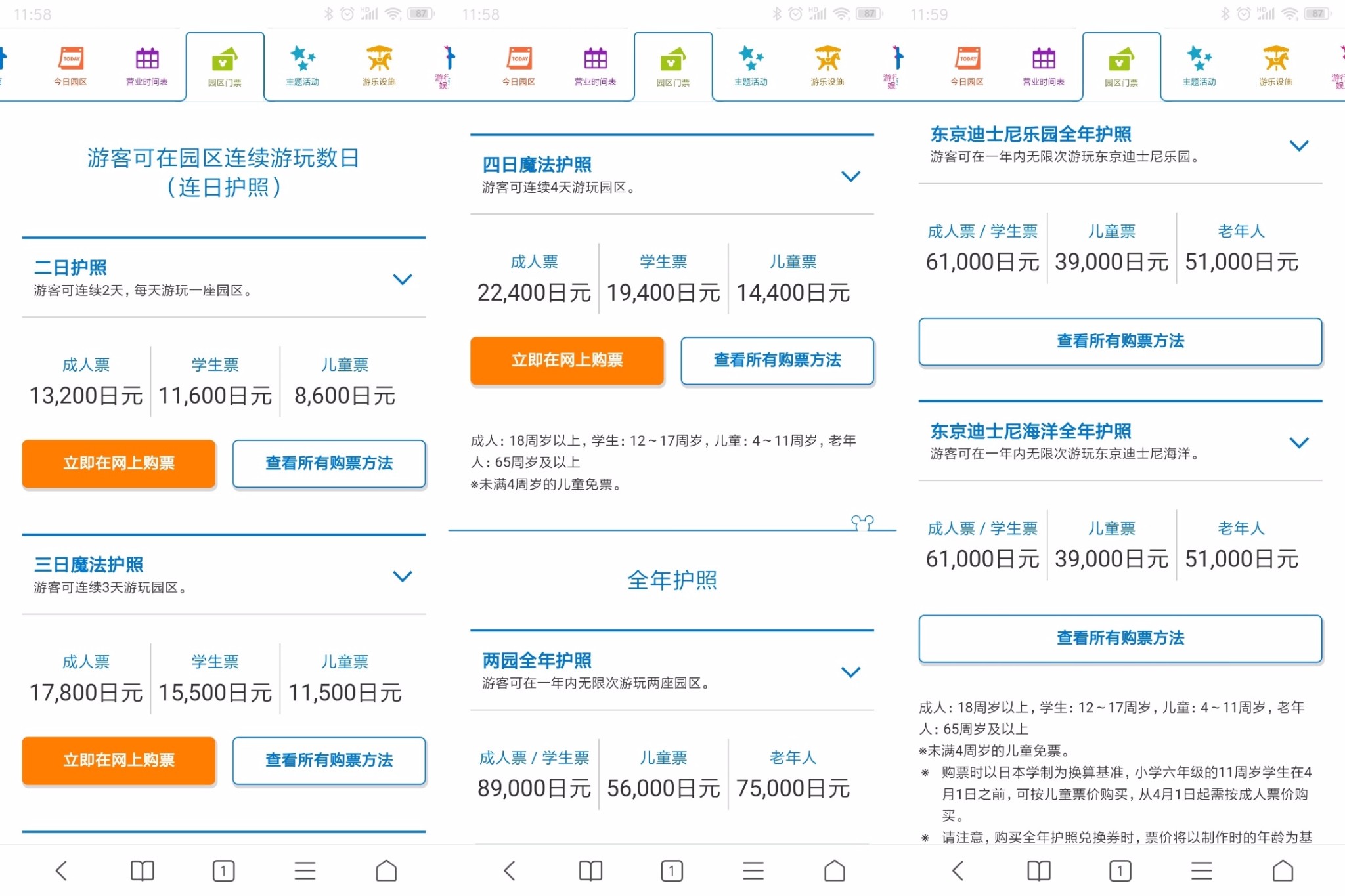
Task: Open tab switcher icon in right screenshot
Action: coord(1120,870)
